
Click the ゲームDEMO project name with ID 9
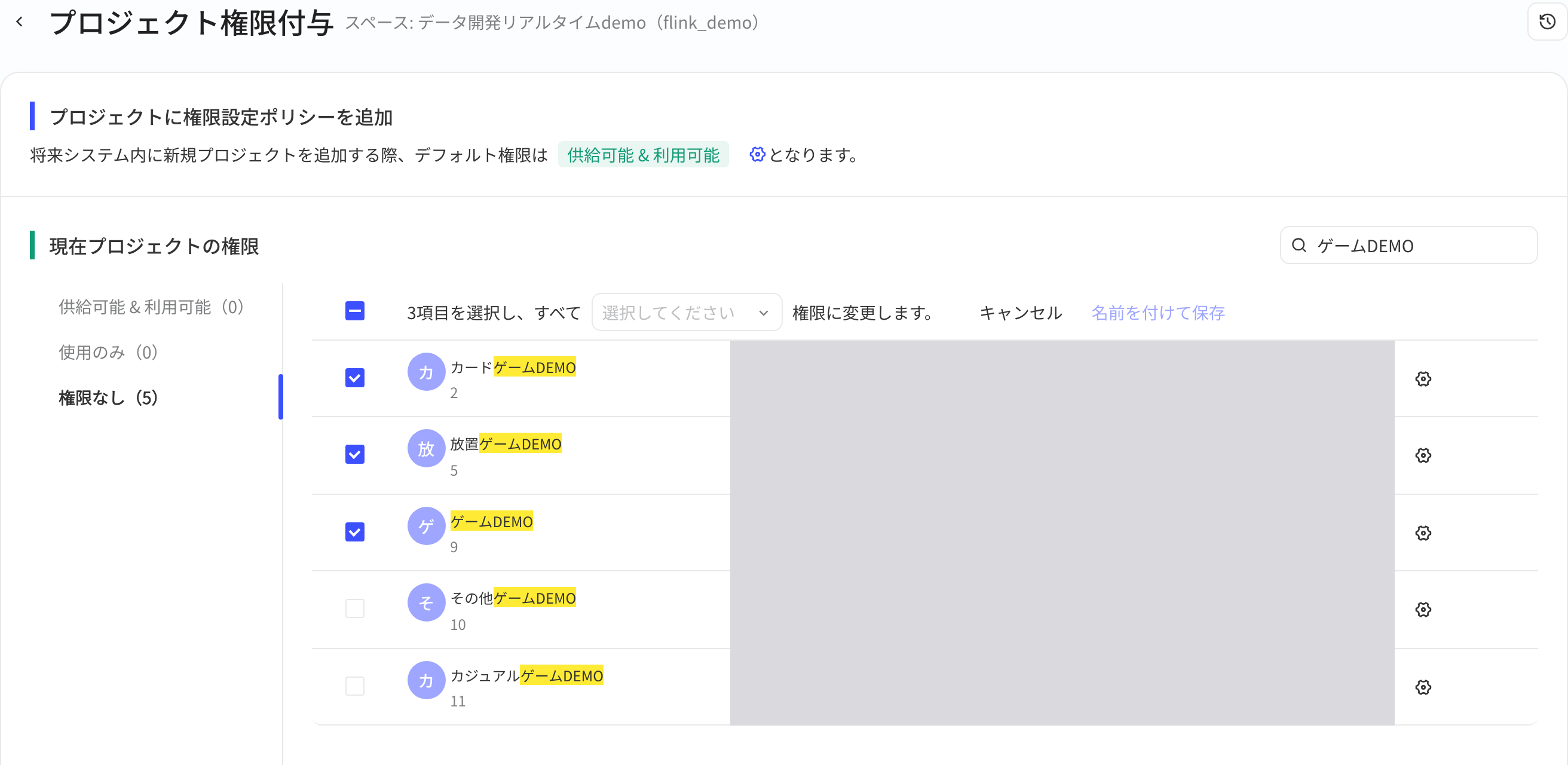491,522
